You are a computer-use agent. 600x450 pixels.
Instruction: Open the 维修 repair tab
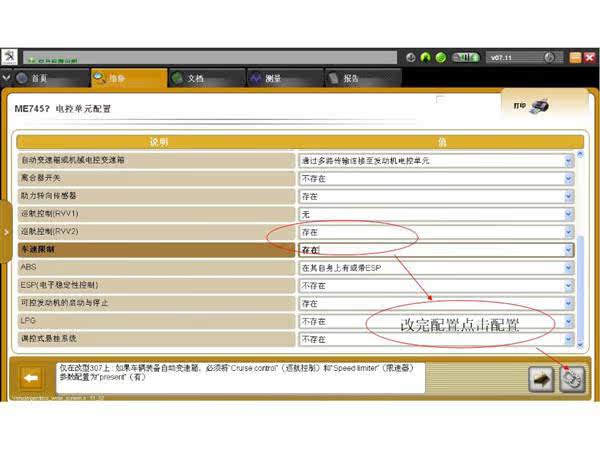click(129, 78)
